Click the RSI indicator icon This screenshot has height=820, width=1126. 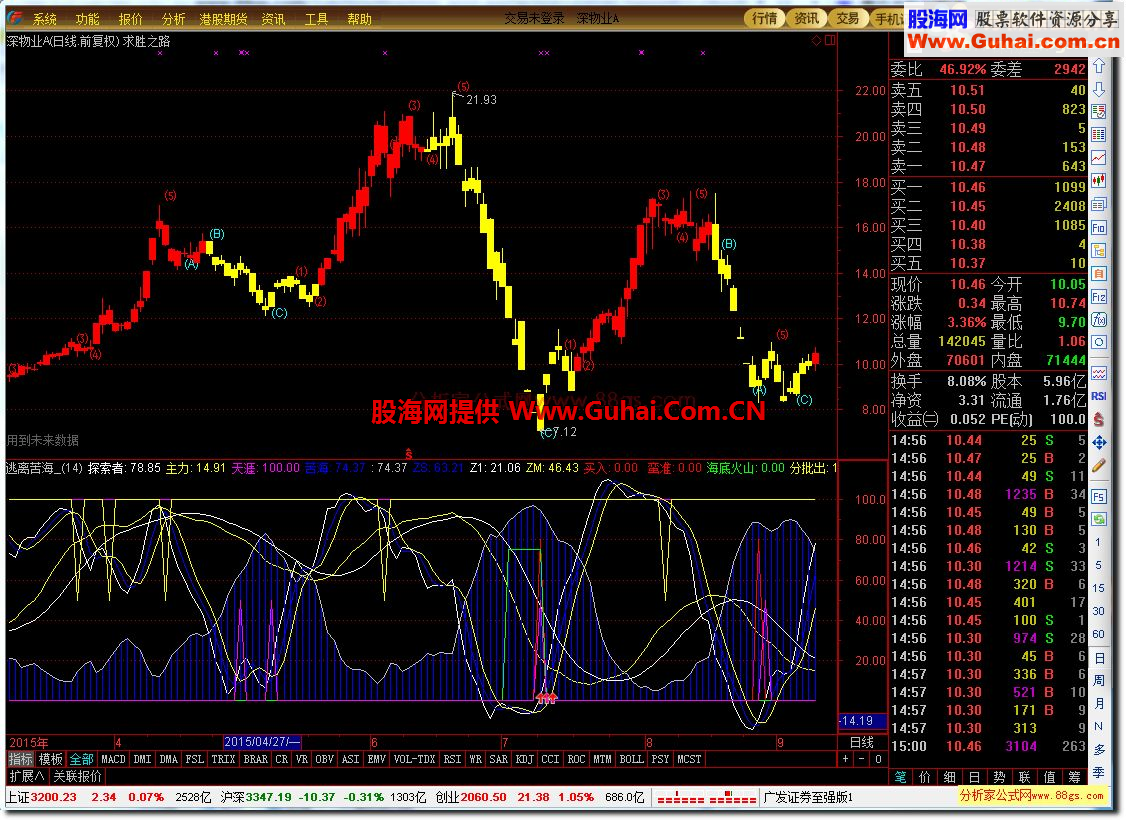pyautogui.click(x=1099, y=396)
